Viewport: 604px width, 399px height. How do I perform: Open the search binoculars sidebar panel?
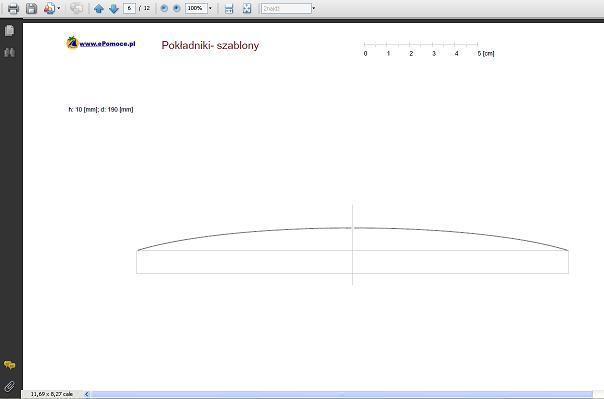9,52
